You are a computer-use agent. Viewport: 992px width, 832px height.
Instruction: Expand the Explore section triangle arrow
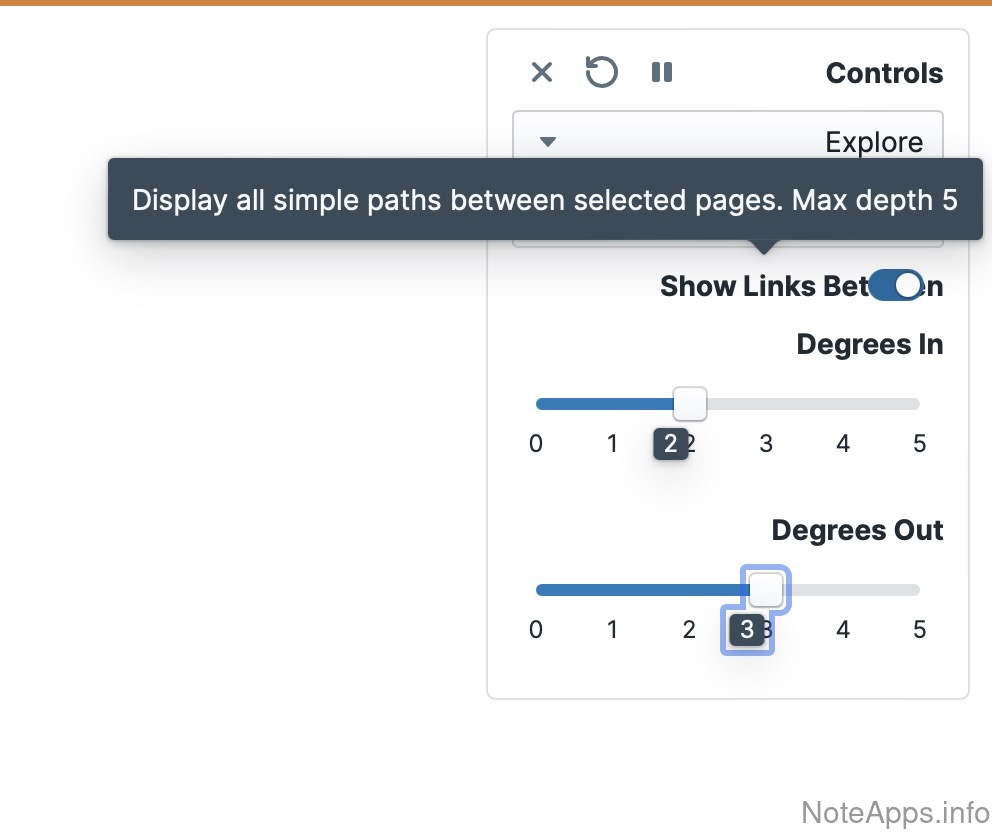(x=547, y=142)
